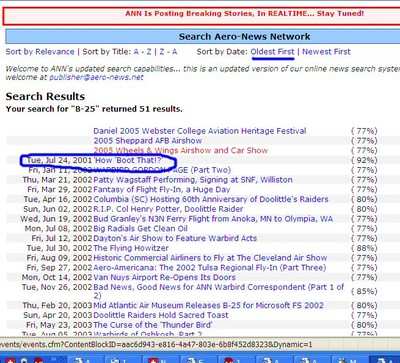Open 2005 Sheppard AFB Airshow result

click(x=148, y=141)
